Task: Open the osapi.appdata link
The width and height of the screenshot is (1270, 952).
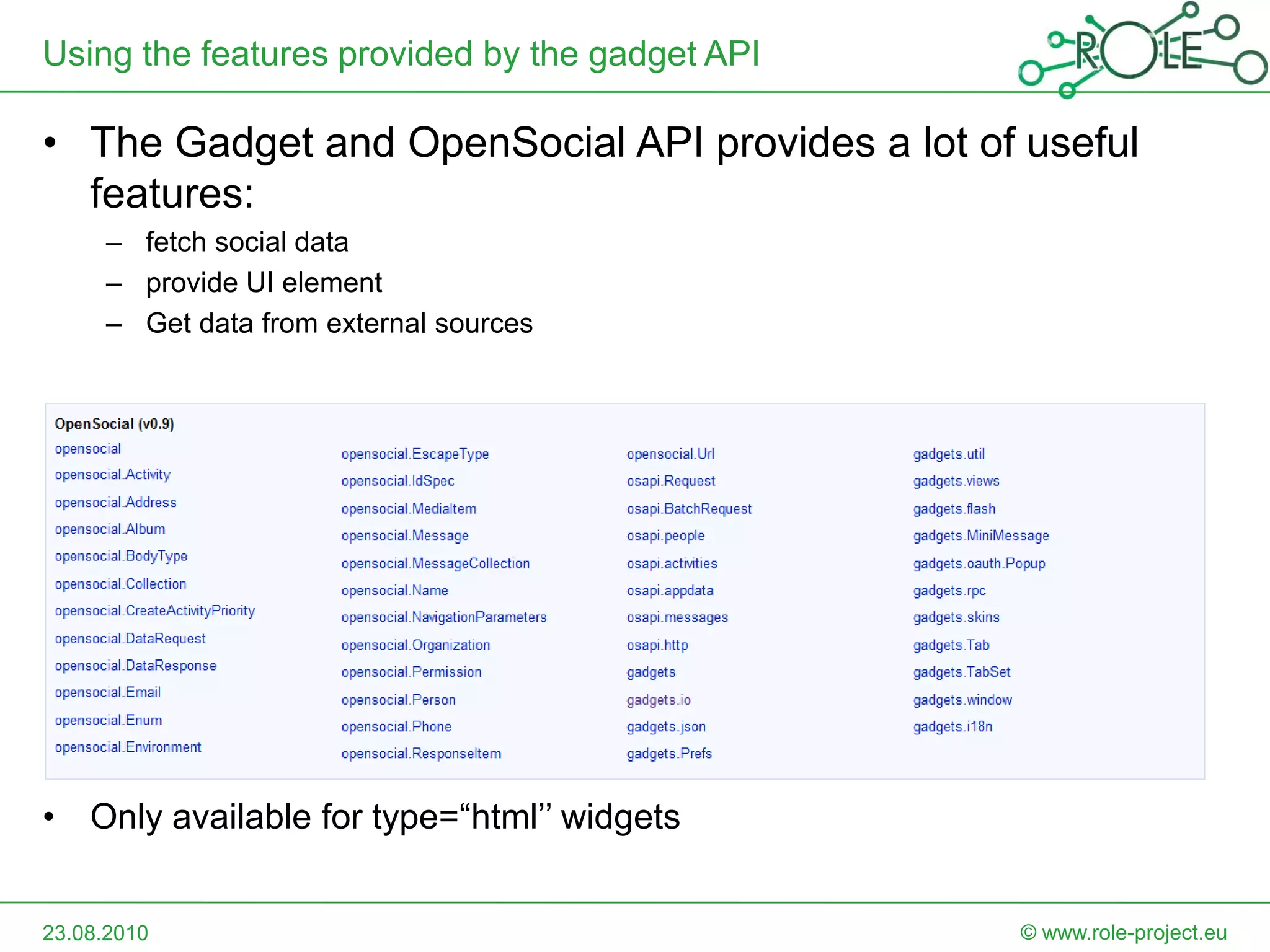Action: (x=670, y=591)
